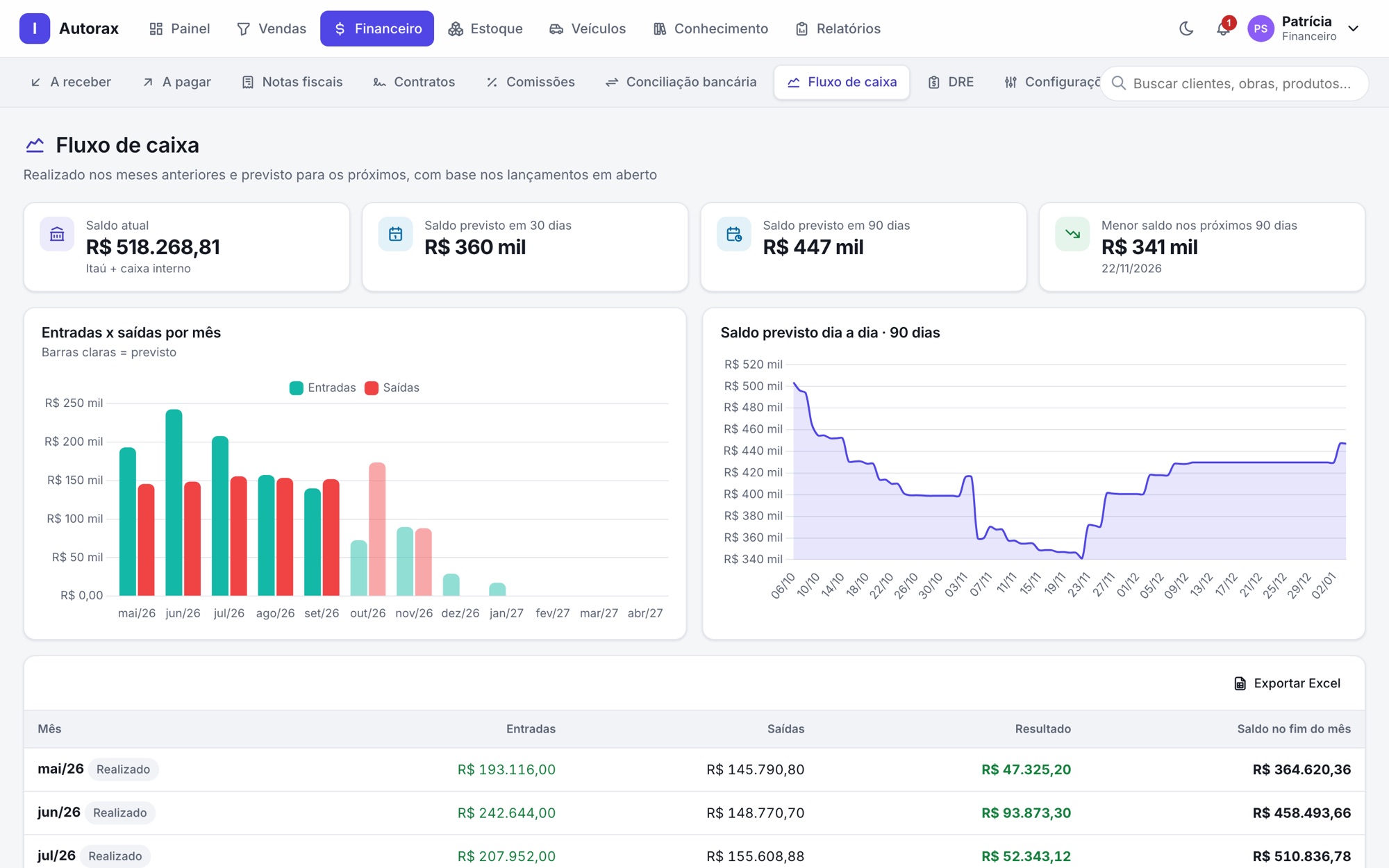Click the 90 dias calendar-clock icon
Image resolution: width=1389 pixels, height=868 pixels.
(x=733, y=234)
